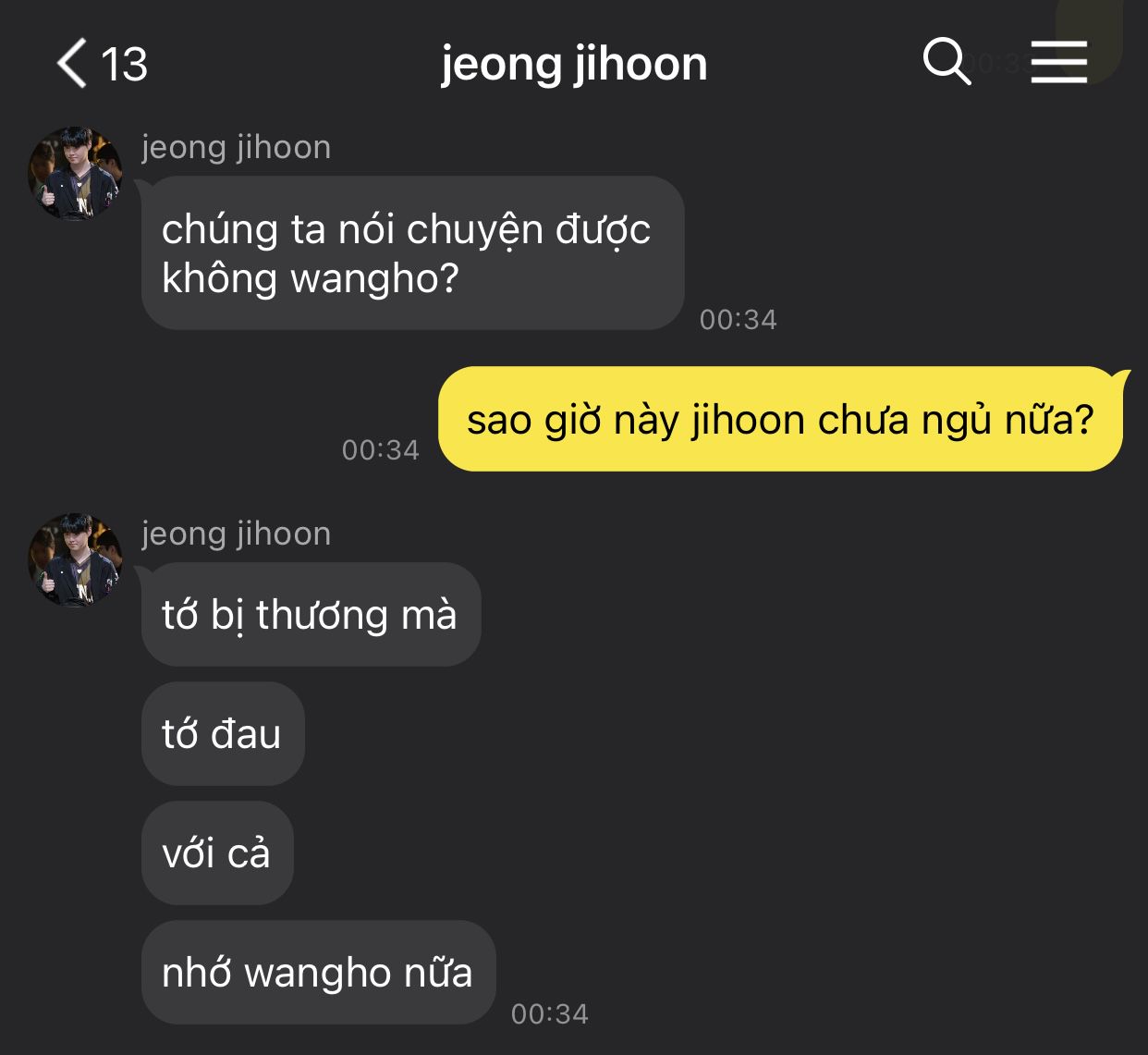The image size is (1148, 1055).
Task: Select message 'nhớ wangho nữa'
Action: tap(318, 972)
